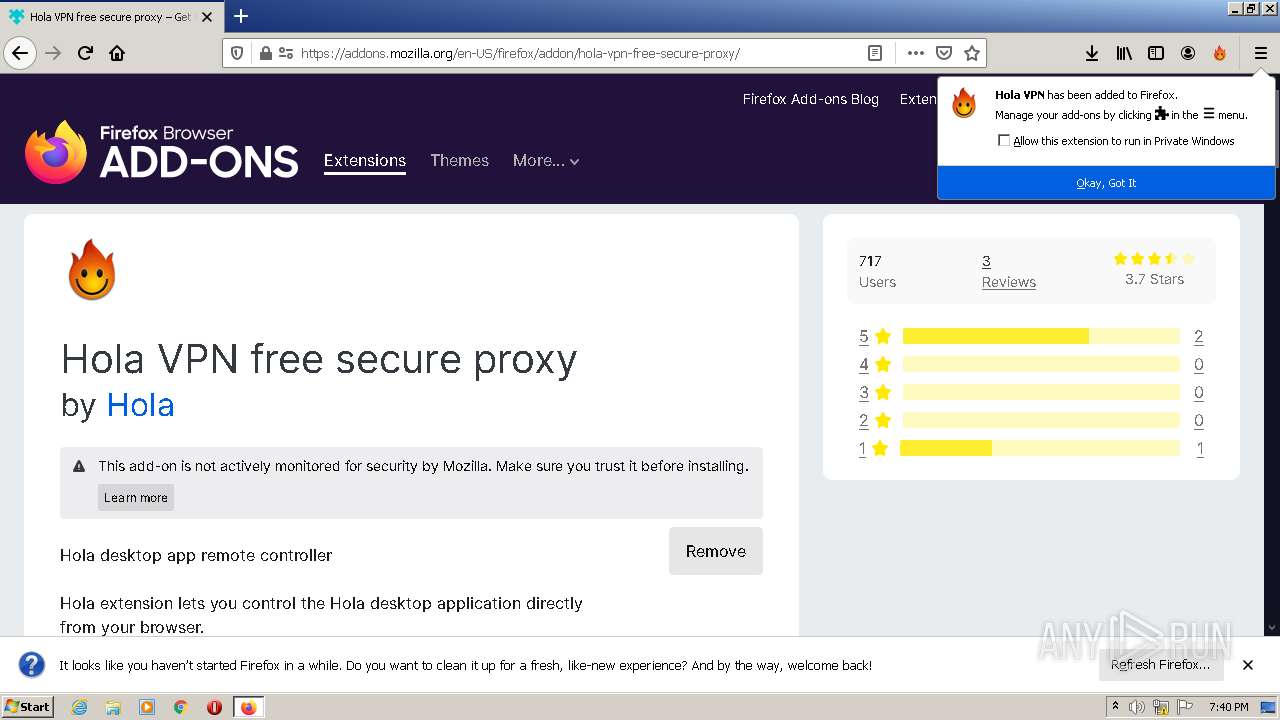This screenshot has width=1280, height=720.
Task: Open the 3 Reviews link
Action: click(x=1008, y=272)
